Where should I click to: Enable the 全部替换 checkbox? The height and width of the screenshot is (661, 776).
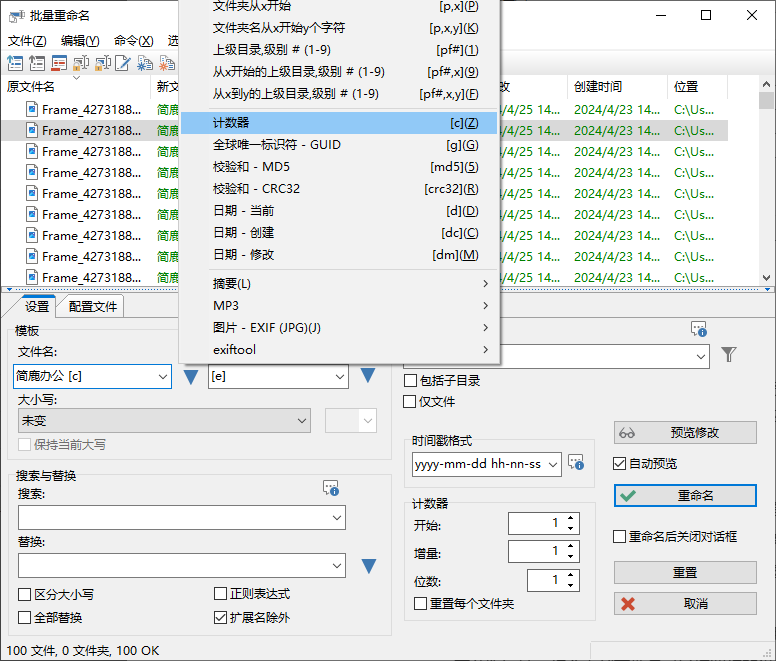click(x=24, y=617)
